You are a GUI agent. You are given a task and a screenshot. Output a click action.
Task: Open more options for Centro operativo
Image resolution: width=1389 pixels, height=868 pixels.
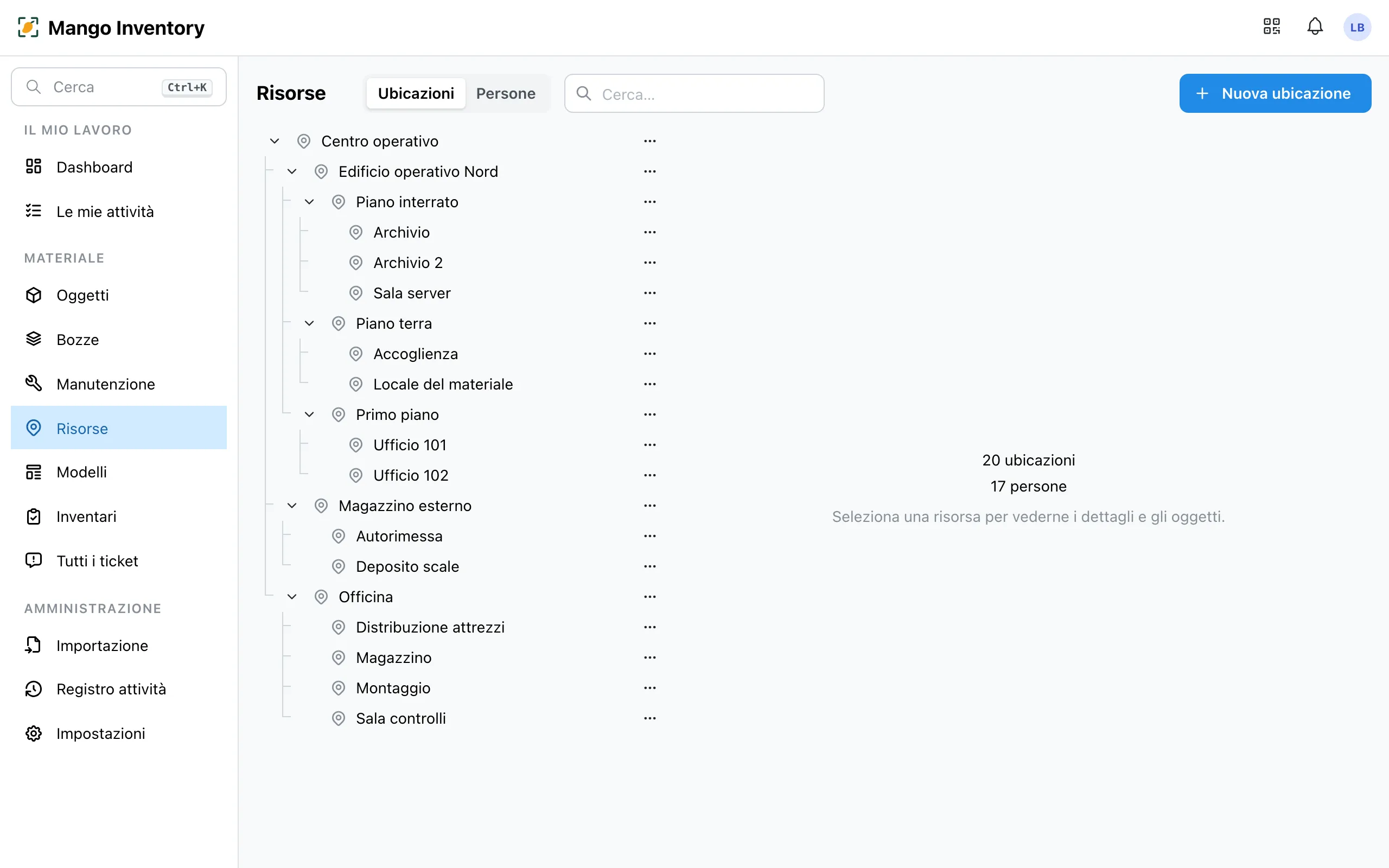click(x=649, y=141)
